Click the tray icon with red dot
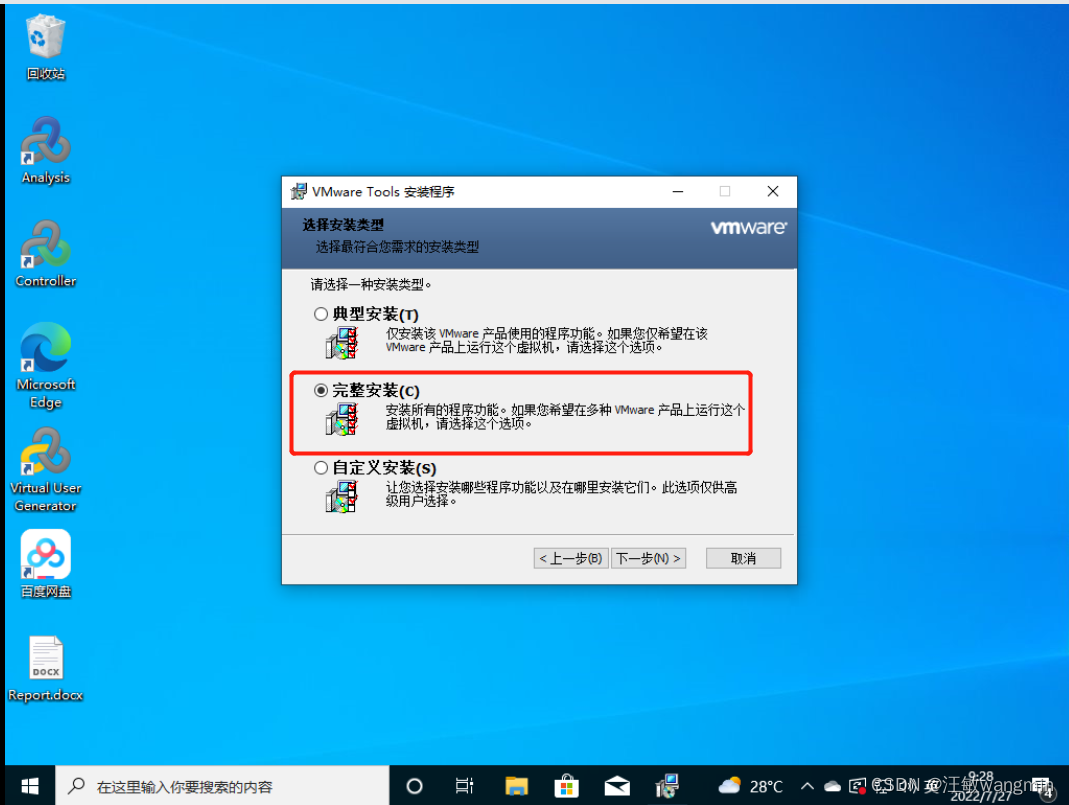The width and height of the screenshot is (1069, 805). tap(857, 787)
